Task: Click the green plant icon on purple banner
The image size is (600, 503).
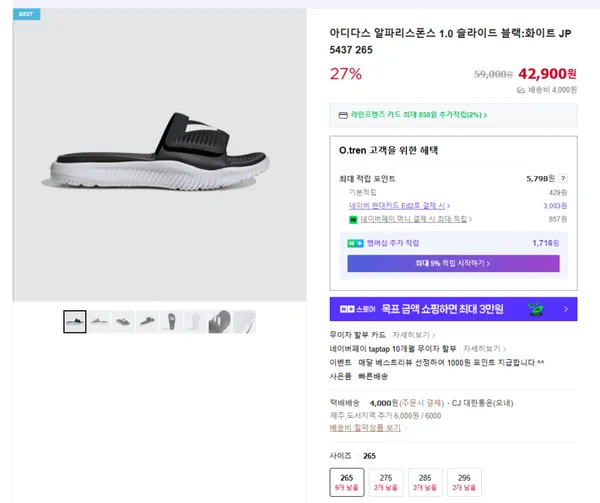Action: pyautogui.click(x=538, y=310)
